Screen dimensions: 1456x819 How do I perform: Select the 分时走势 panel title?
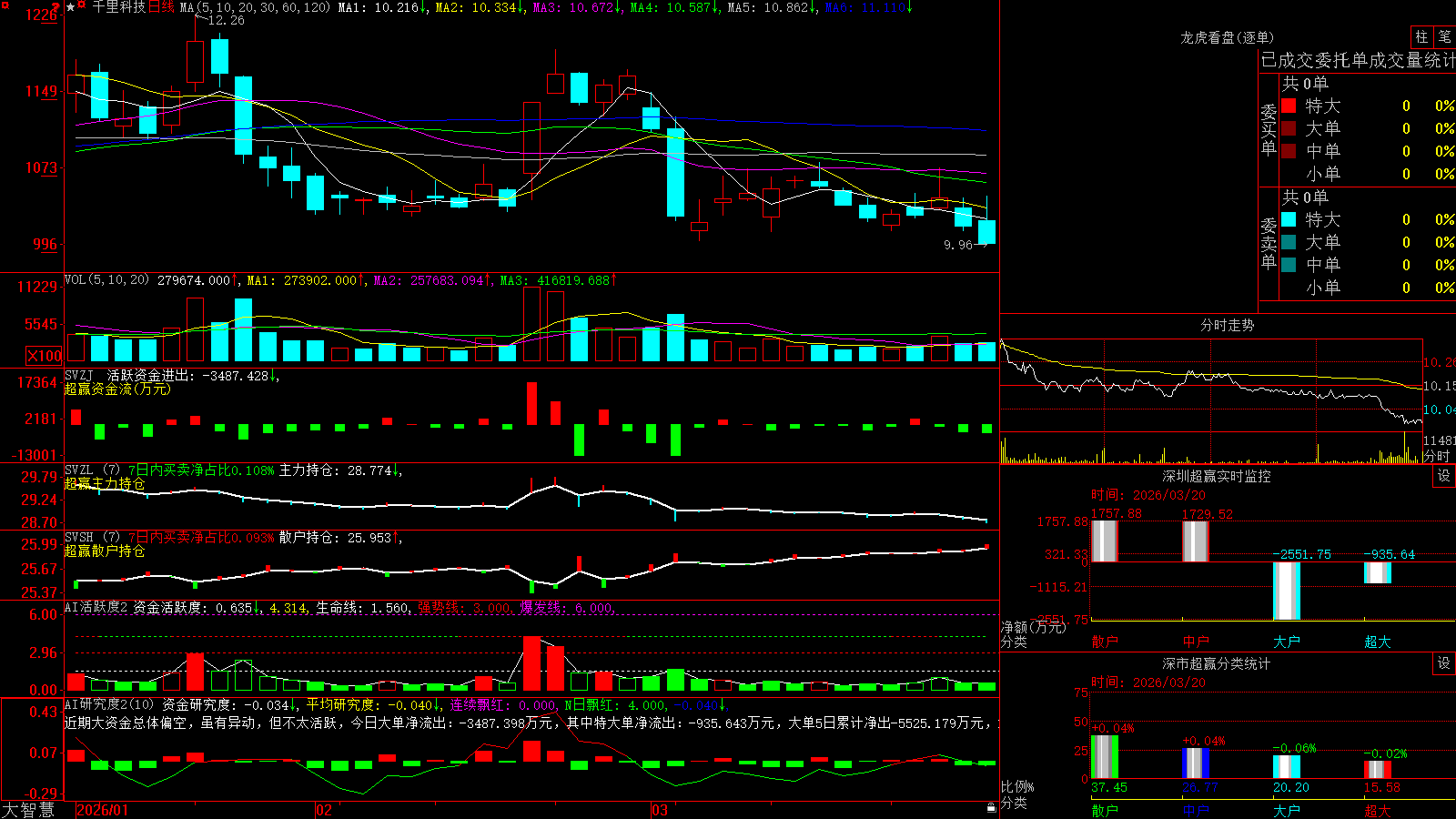(x=1227, y=325)
